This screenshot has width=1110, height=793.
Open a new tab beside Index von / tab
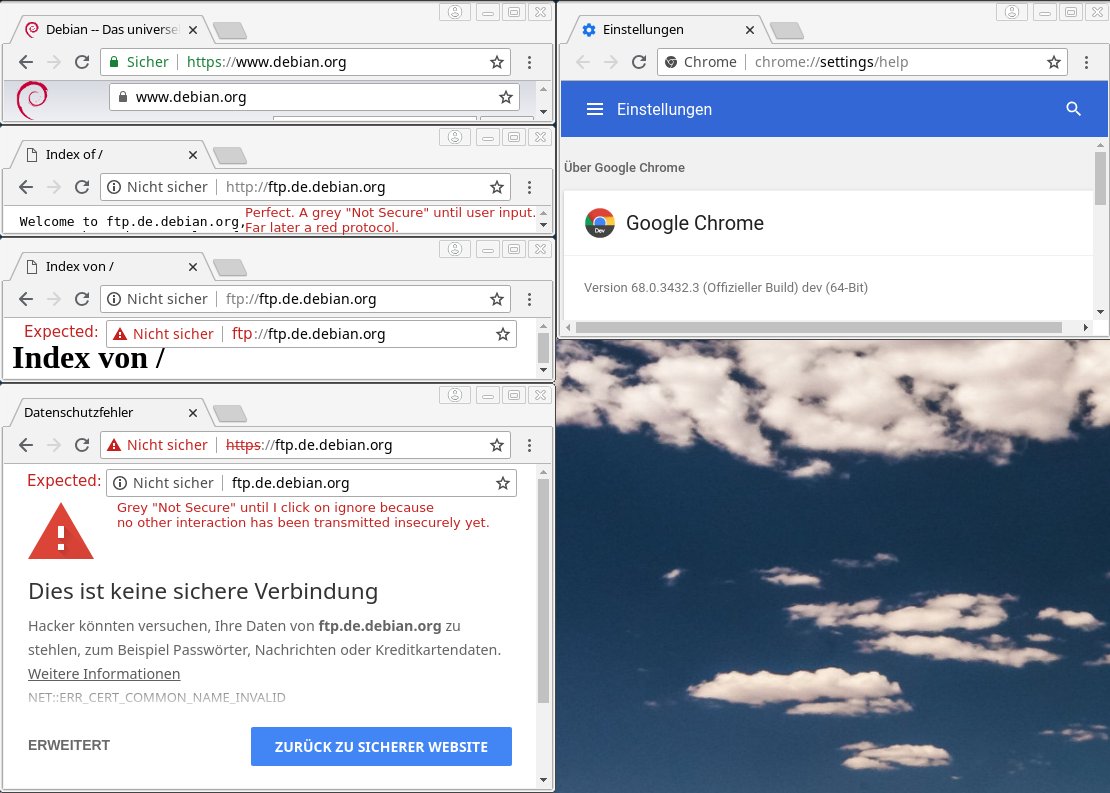click(x=229, y=267)
